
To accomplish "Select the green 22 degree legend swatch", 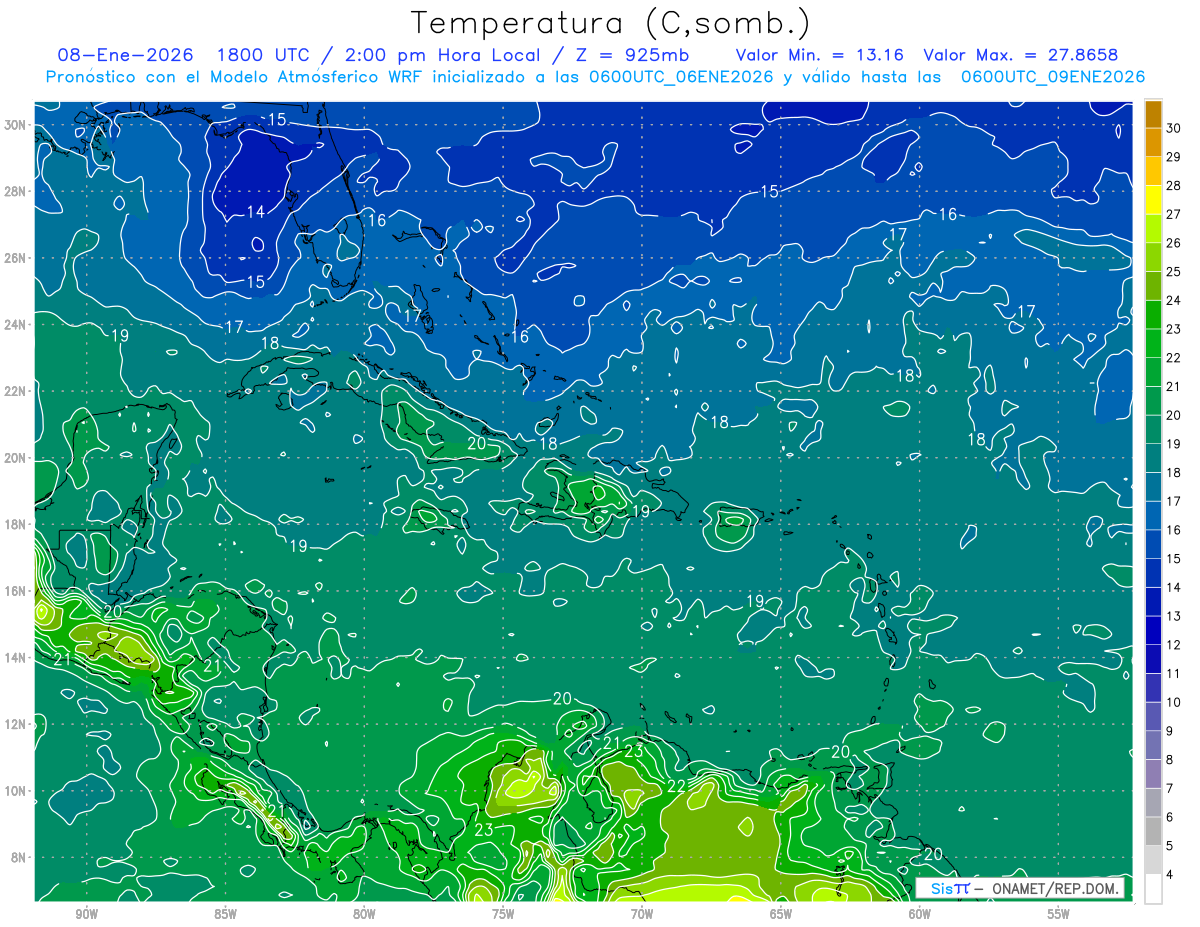I will pyautogui.click(x=1153, y=343).
